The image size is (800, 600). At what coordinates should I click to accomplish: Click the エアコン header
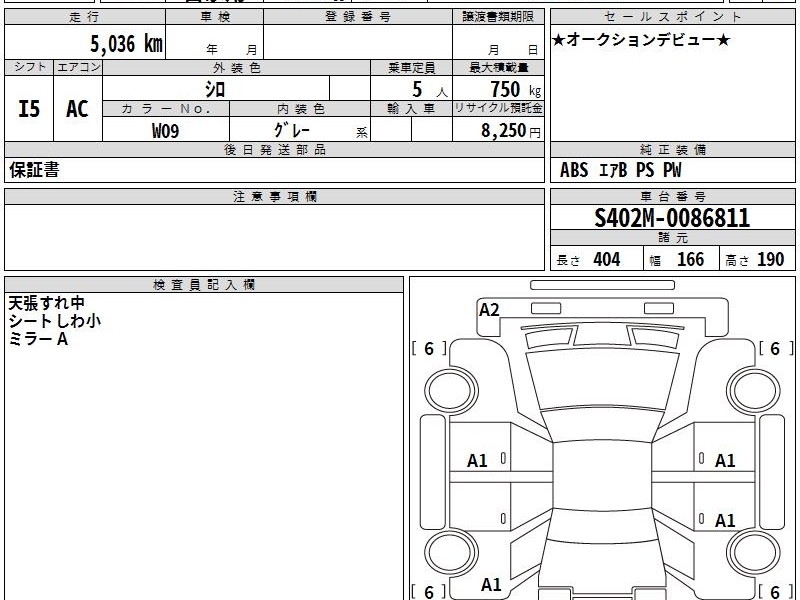pos(78,67)
